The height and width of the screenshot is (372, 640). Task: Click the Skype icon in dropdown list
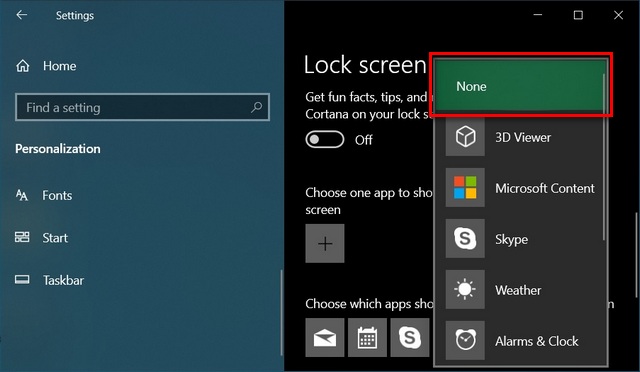465,238
